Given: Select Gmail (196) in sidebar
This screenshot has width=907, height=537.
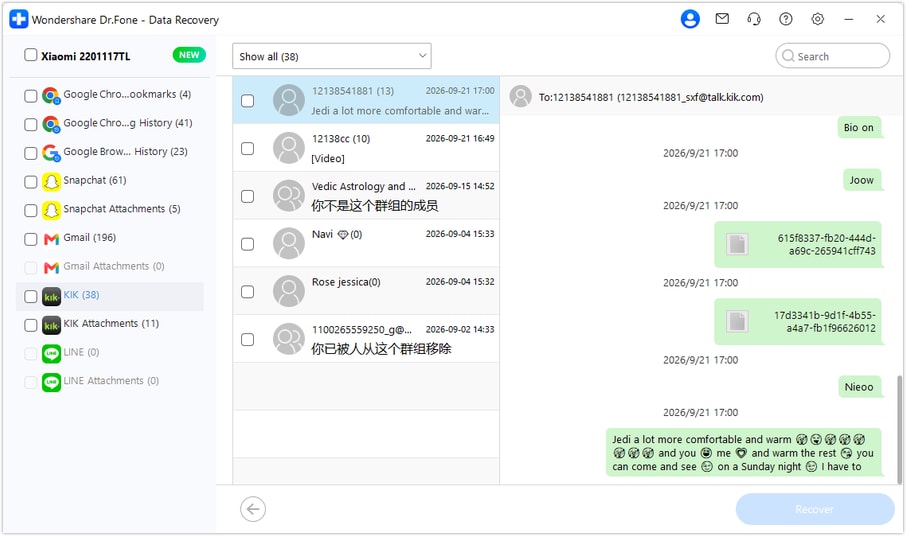Looking at the screenshot, I should click(x=90, y=237).
